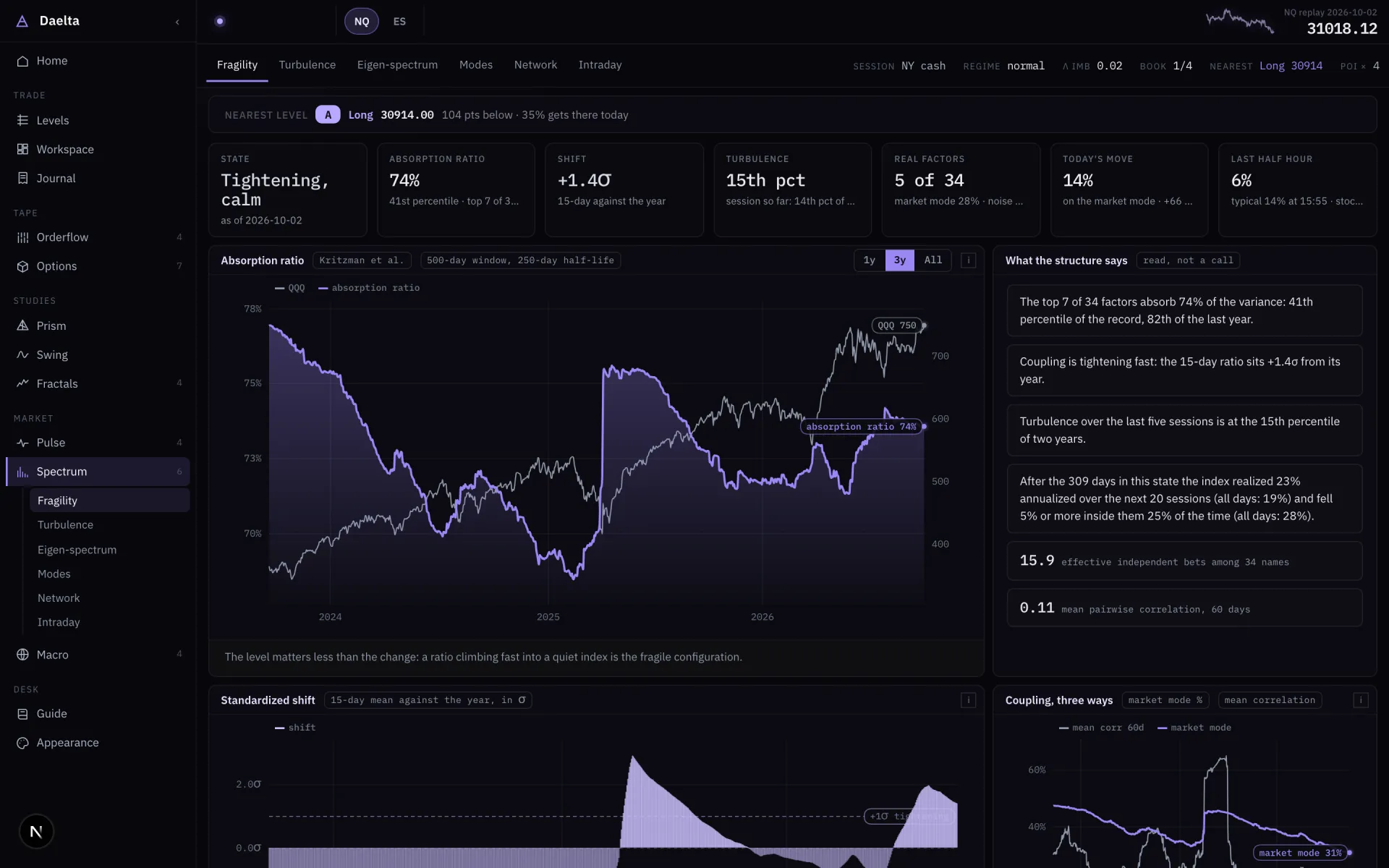Click the NQ price sparkline thumbnail
Screen dimensions: 1389x868
(1240, 22)
